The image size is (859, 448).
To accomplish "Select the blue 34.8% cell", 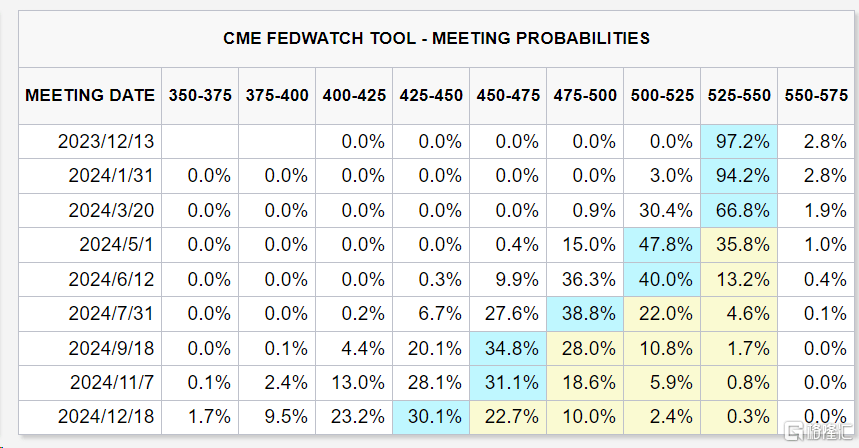I will pyautogui.click(x=508, y=348).
